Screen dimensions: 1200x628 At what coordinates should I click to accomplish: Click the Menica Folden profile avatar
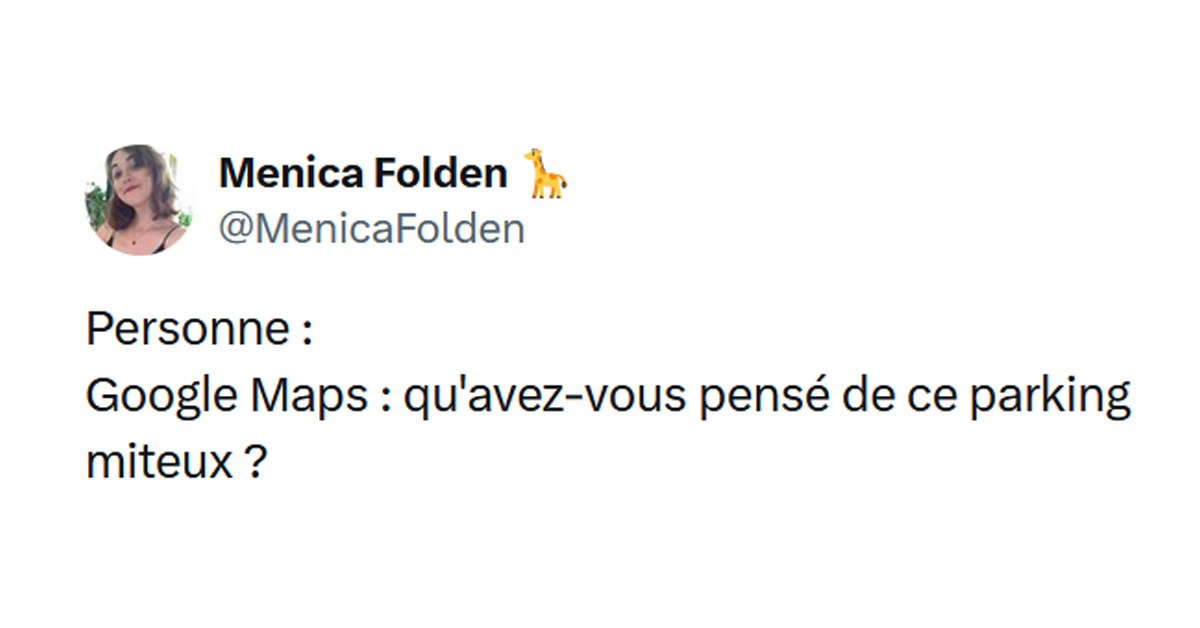(x=139, y=199)
